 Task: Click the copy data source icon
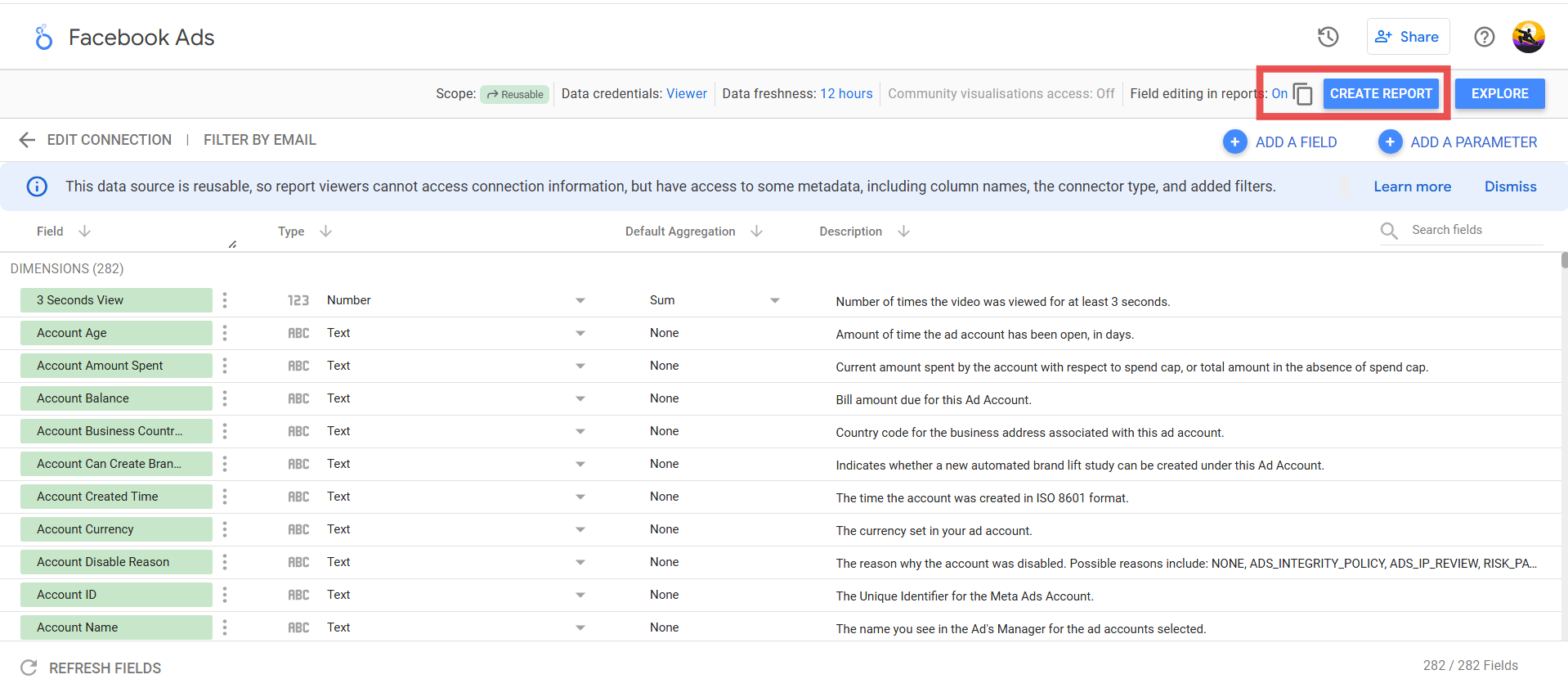pyautogui.click(x=1303, y=94)
